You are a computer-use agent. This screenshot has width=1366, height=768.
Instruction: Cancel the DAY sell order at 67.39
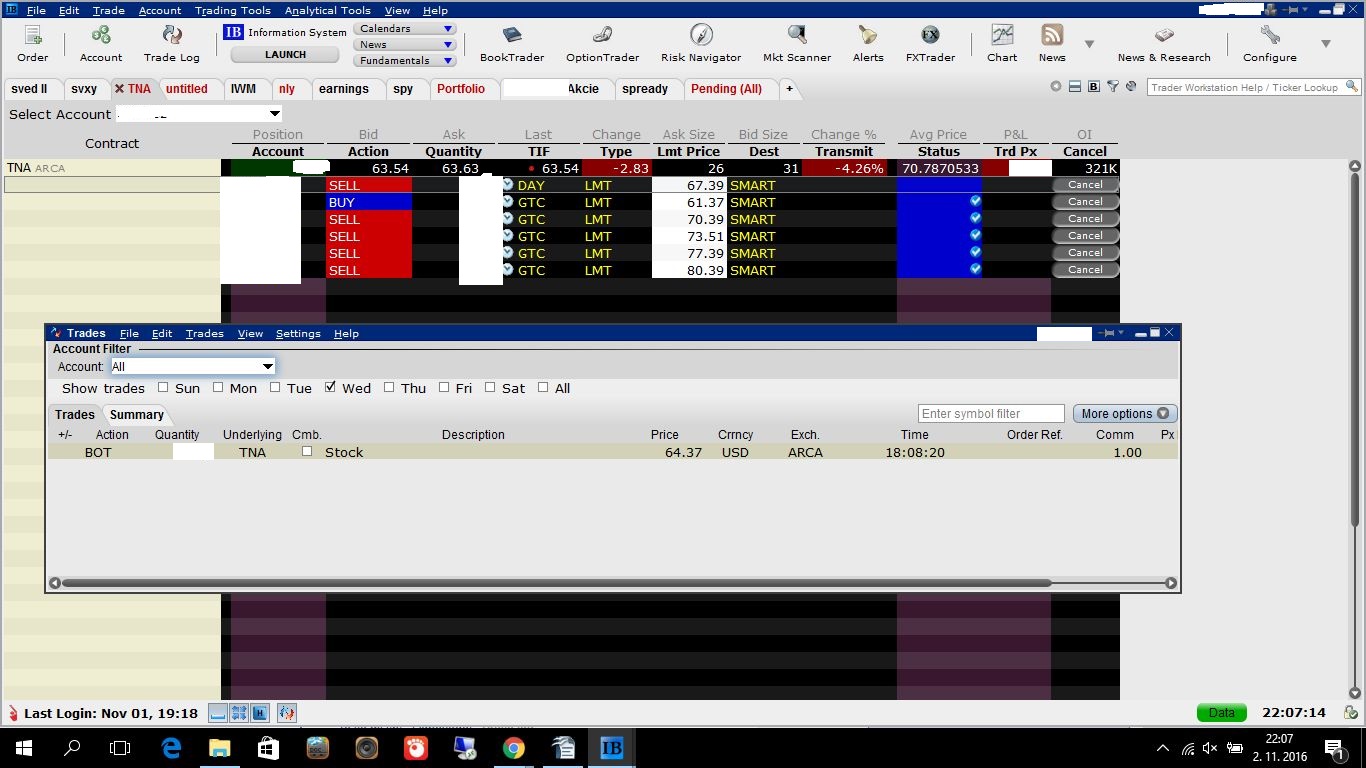(1085, 185)
